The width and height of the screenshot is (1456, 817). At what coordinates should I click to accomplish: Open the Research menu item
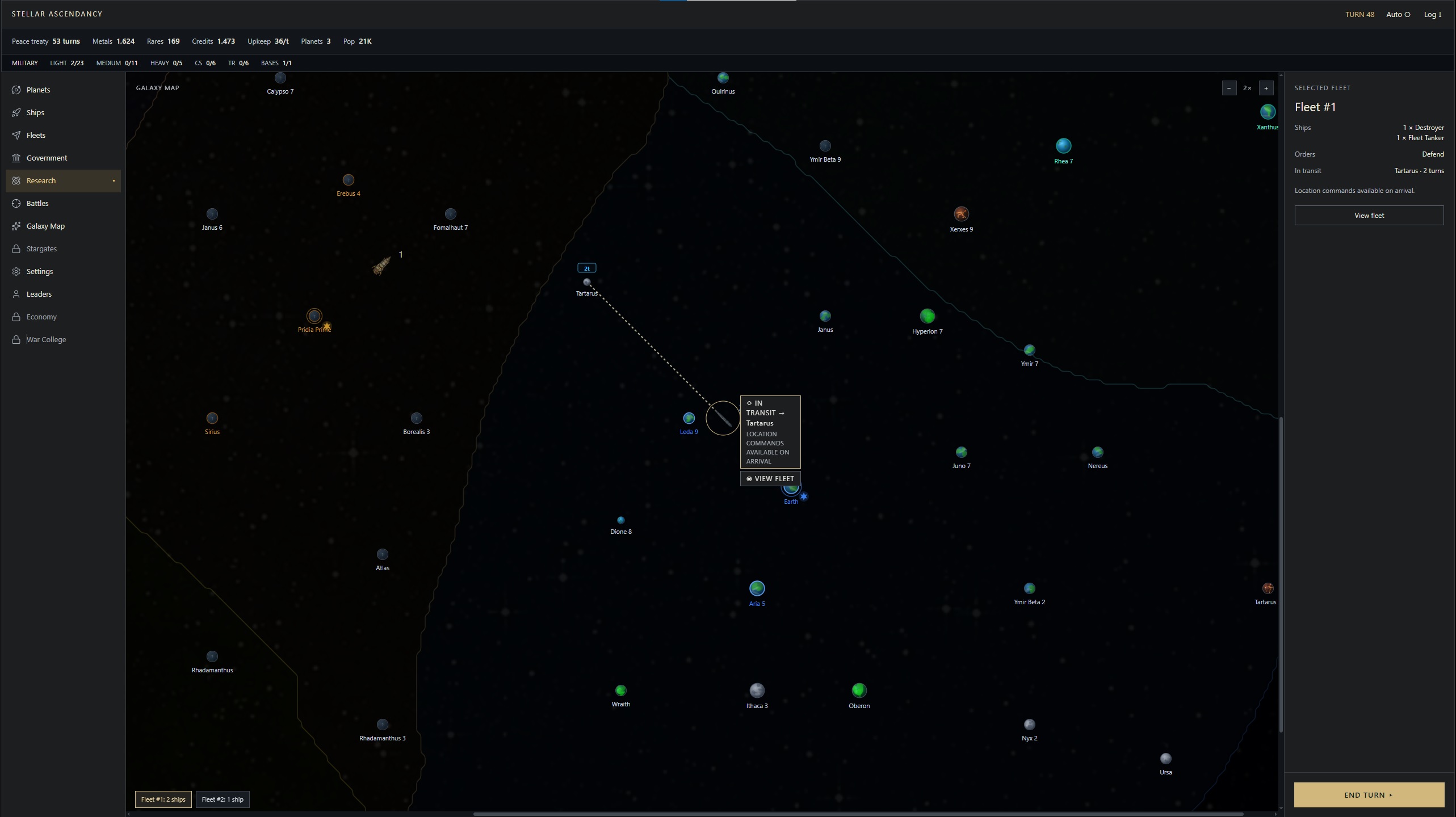pos(63,180)
